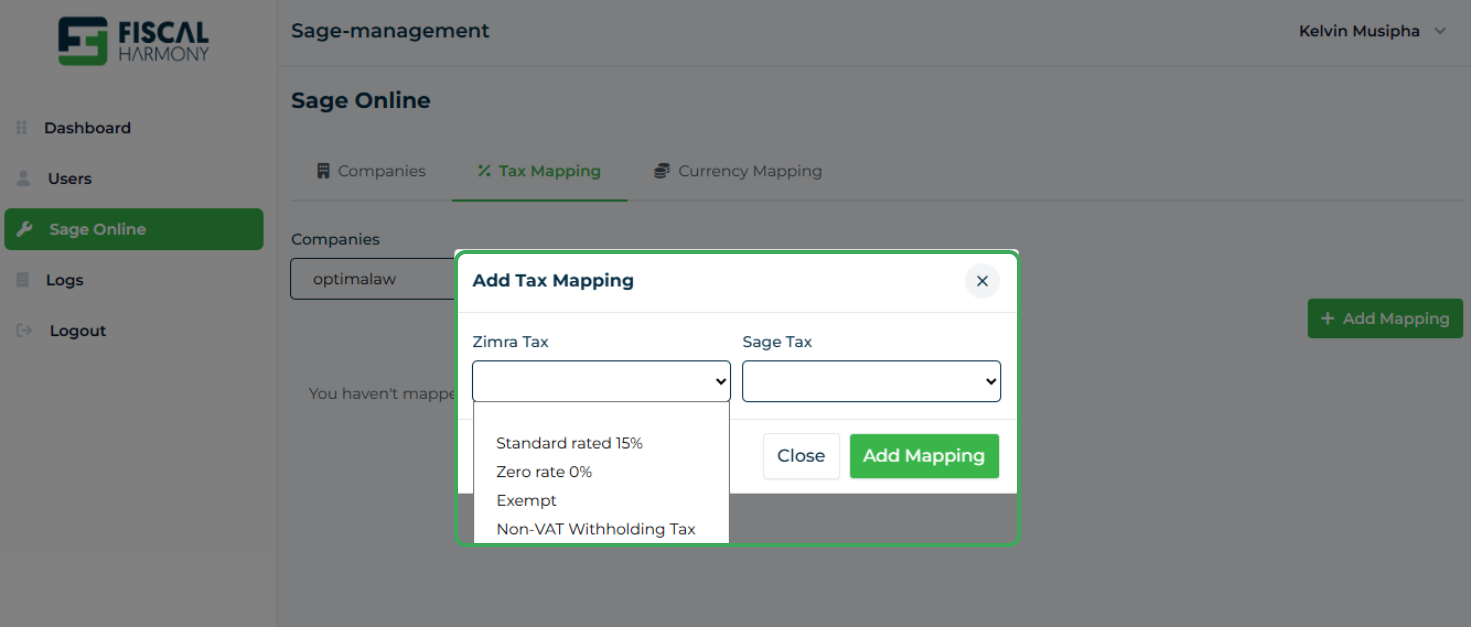The height and width of the screenshot is (627, 1471).
Task: Click the Tax Mapping percent icon
Action: [484, 171]
